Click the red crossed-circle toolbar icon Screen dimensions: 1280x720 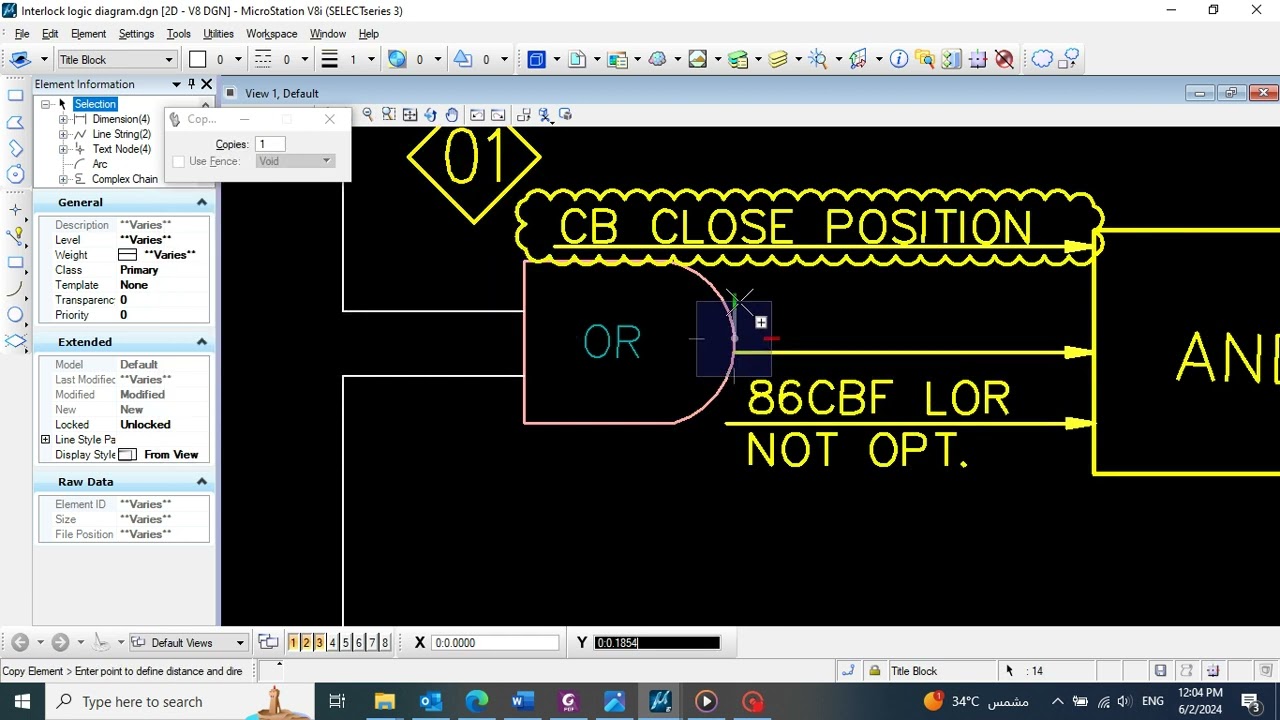(1005, 60)
